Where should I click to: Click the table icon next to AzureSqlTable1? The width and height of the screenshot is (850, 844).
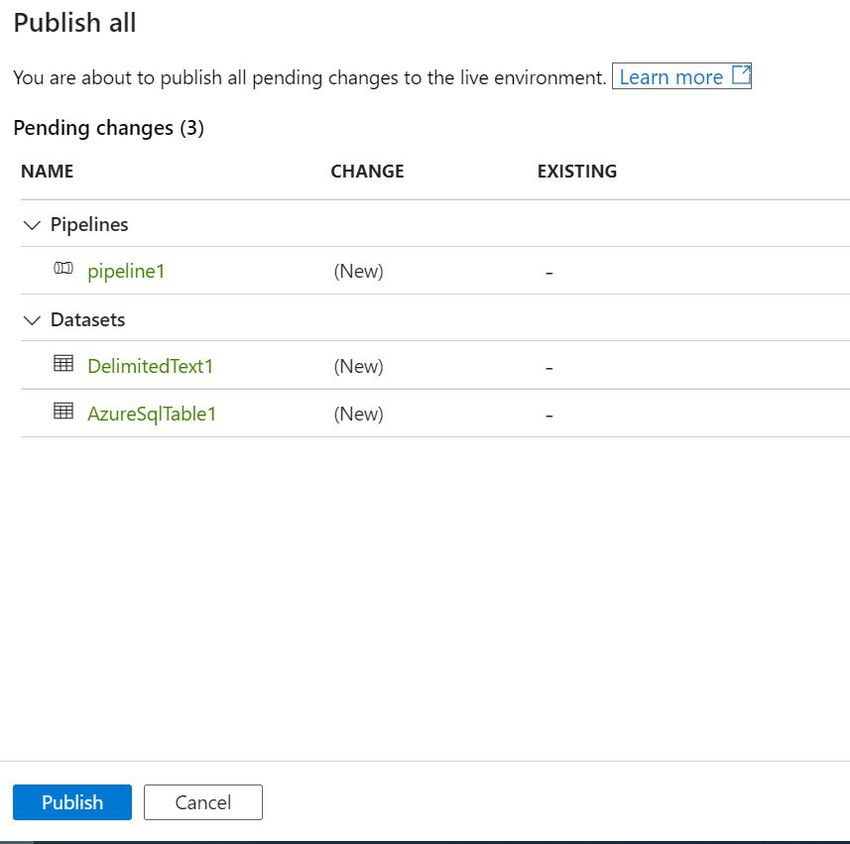63,411
